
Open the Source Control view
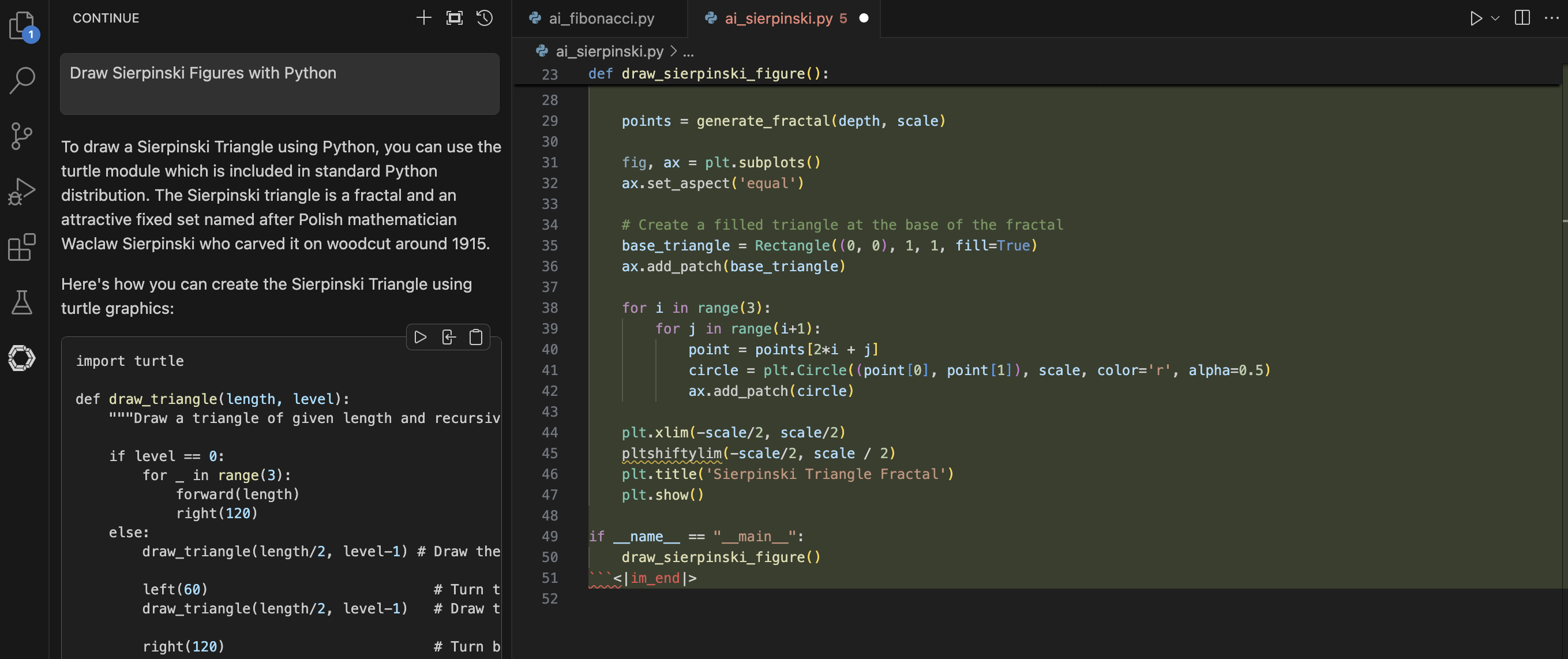[x=22, y=136]
